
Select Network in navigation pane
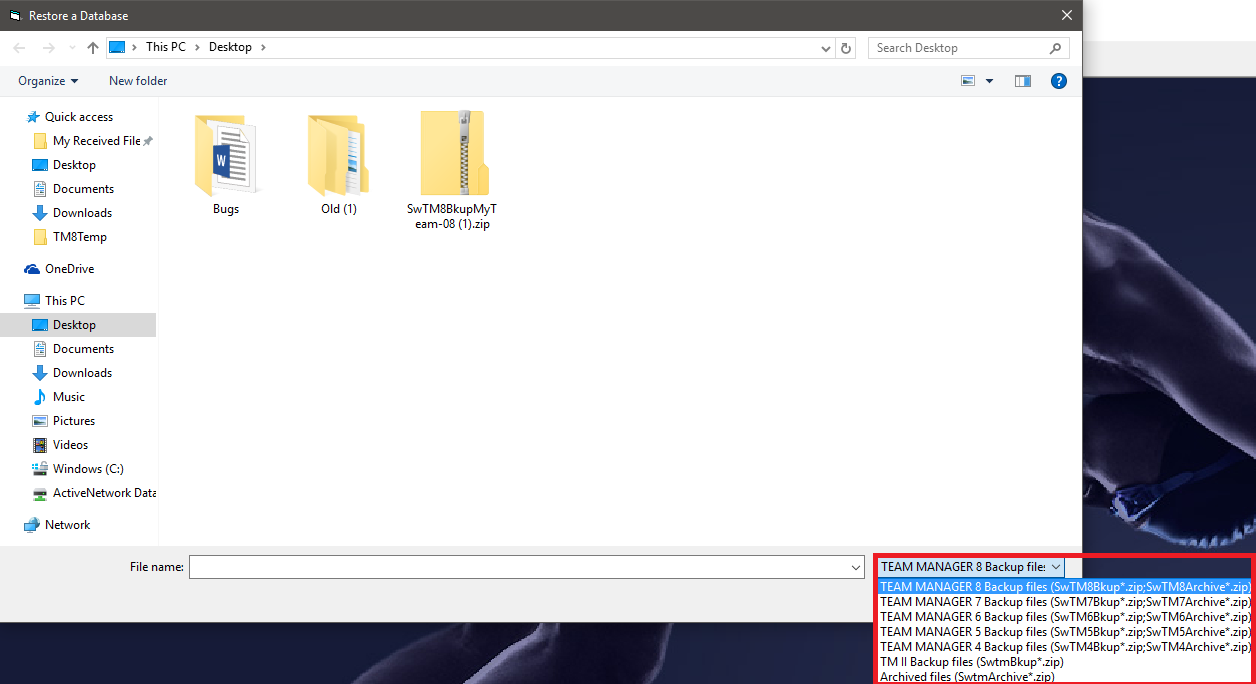point(67,525)
